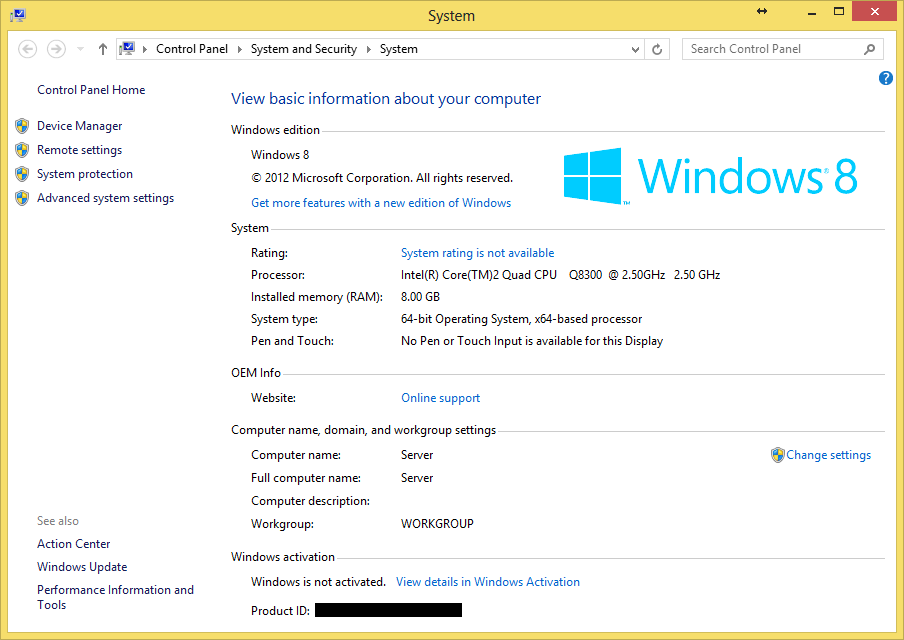Click the Back navigation arrow

pos(28,49)
